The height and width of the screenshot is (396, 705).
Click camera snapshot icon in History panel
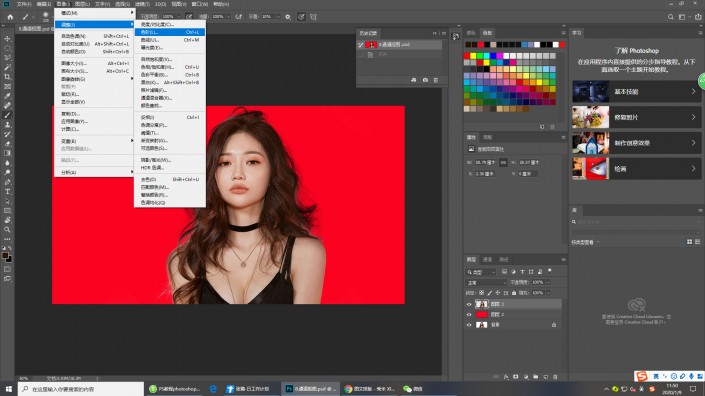click(425, 80)
